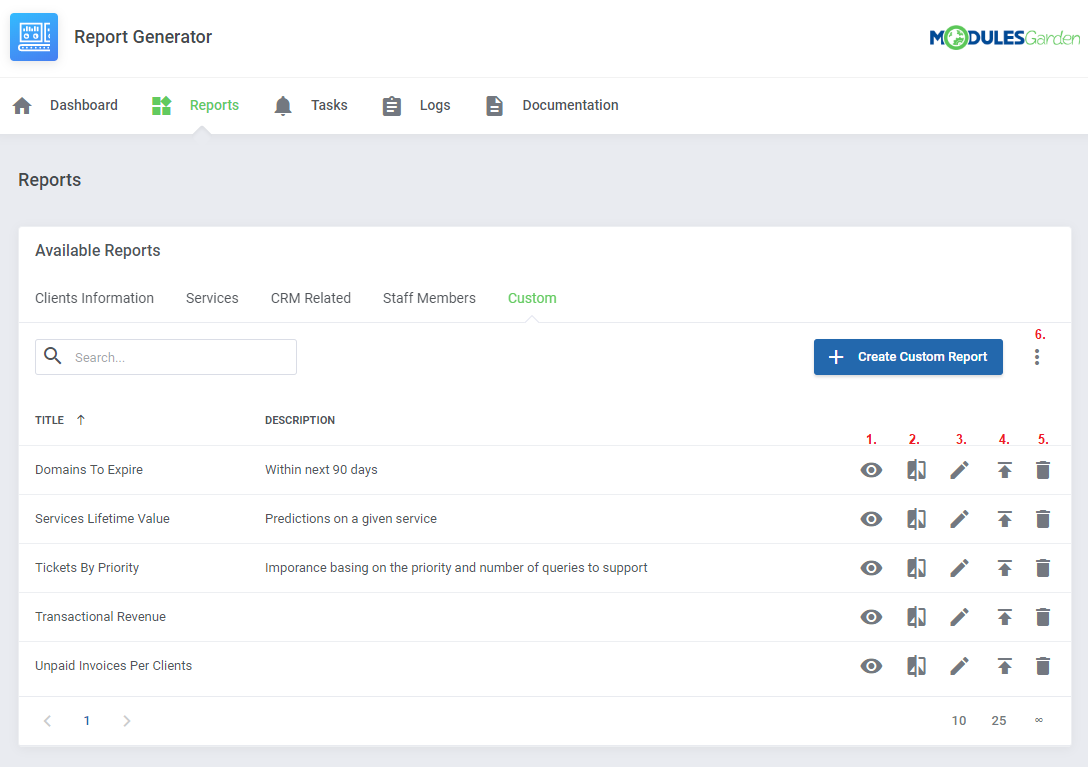
Task: Click the DESCRIPTION column header
Action: tap(300, 420)
